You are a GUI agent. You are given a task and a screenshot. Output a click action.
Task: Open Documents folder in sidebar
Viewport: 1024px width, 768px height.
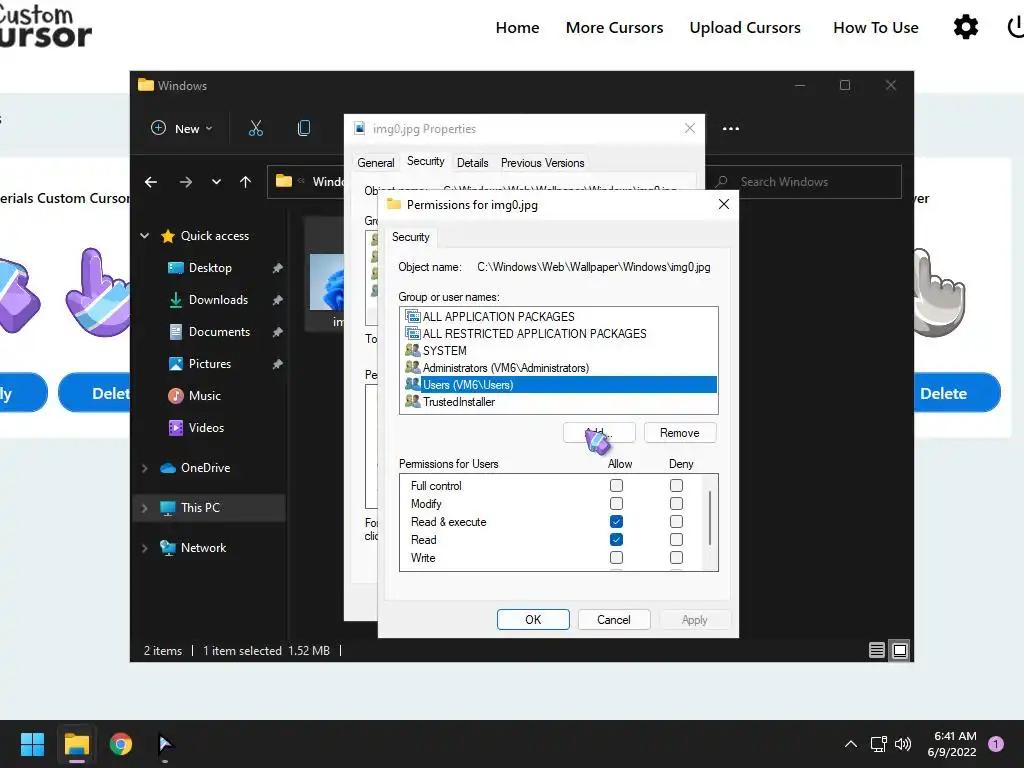coord(219,332)
